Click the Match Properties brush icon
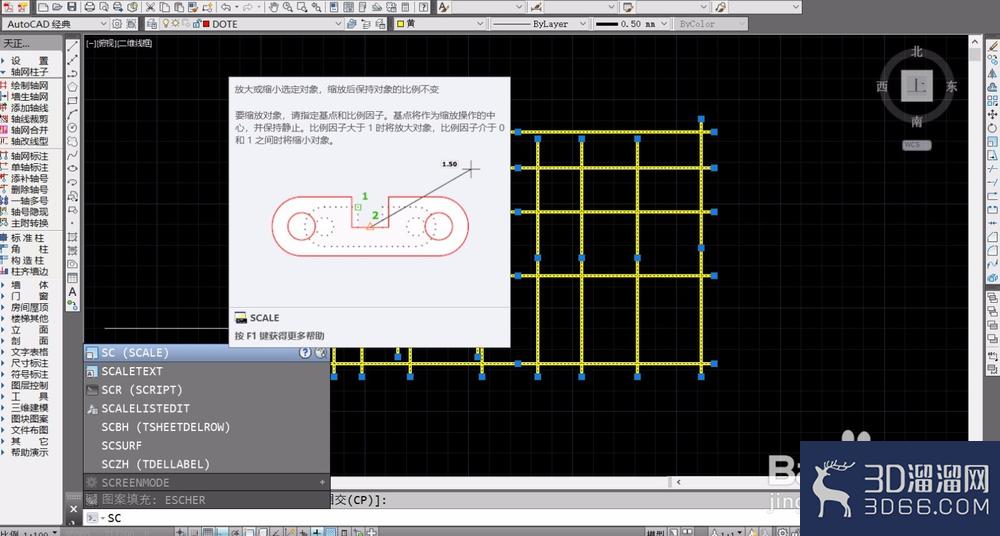The height and width of the screenshot is (536, 1000). pos(193,7)
